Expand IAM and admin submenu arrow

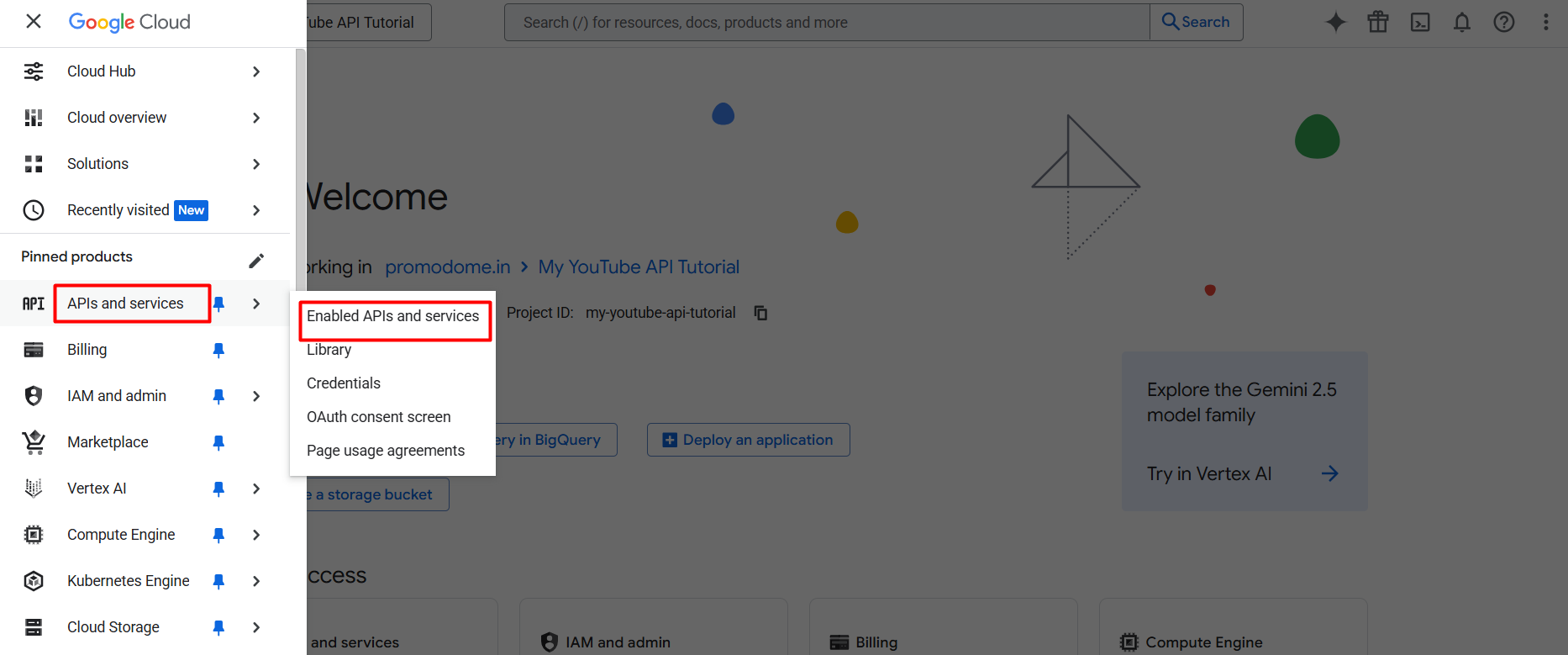[256, 396]
